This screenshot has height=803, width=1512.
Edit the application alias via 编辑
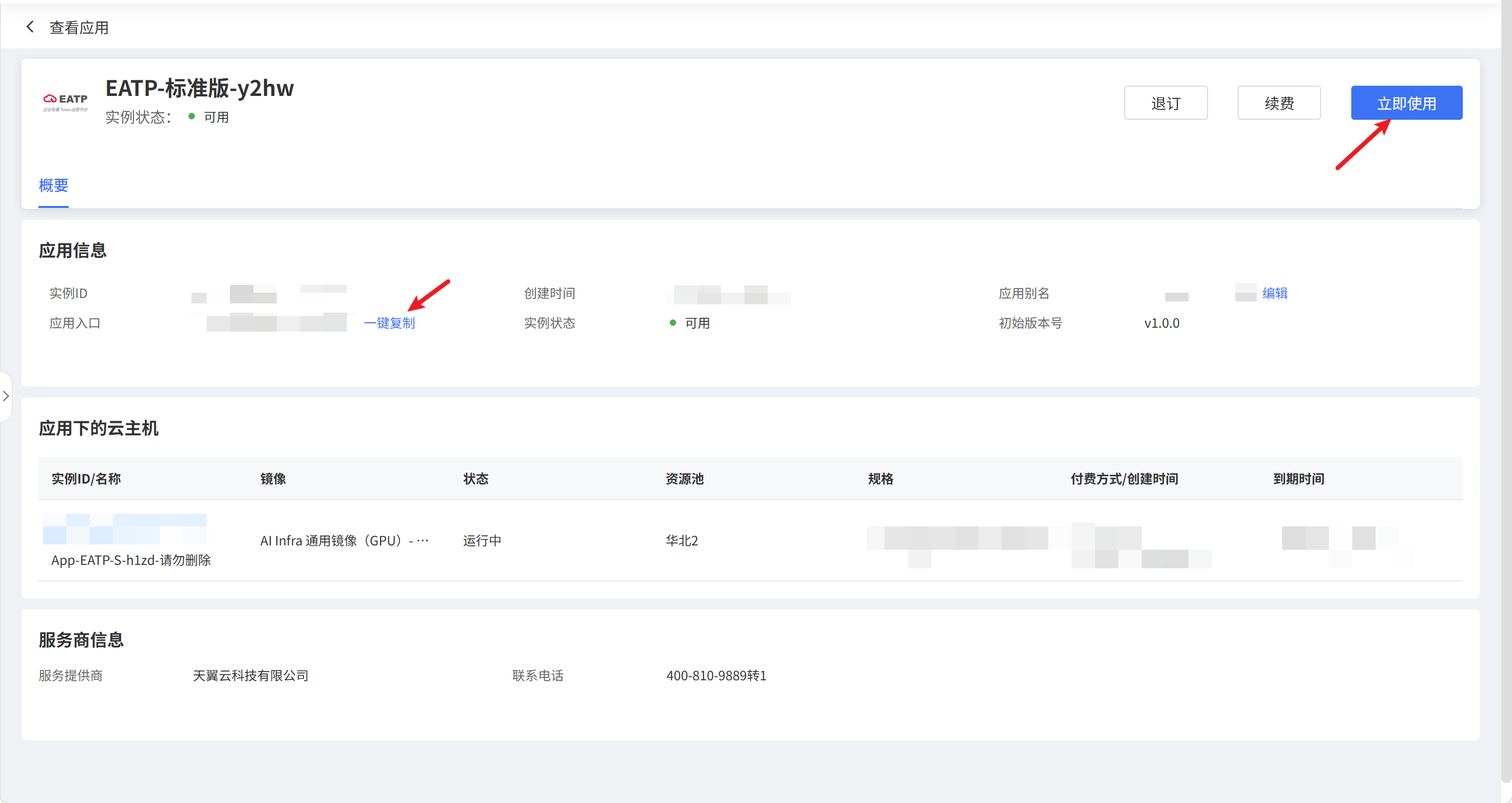point(1275,293)
